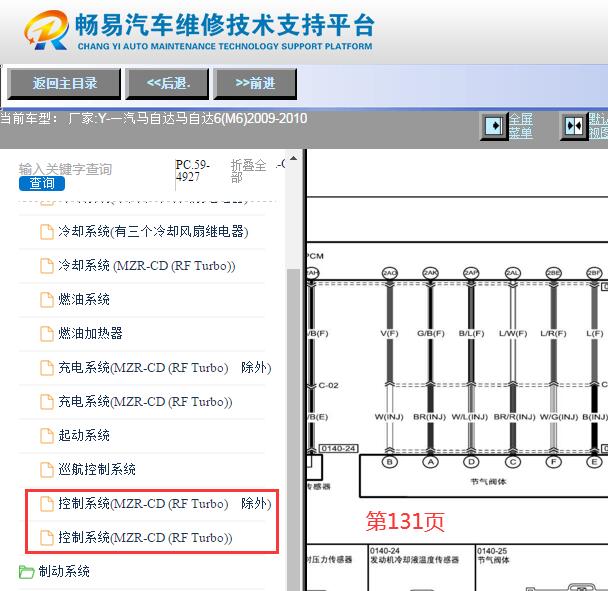The width and height of the screenshot is (608, 591).
Task: Open 控制系统(MZR-CD (RF Turbo) 除外)
Action: (165, 503)
